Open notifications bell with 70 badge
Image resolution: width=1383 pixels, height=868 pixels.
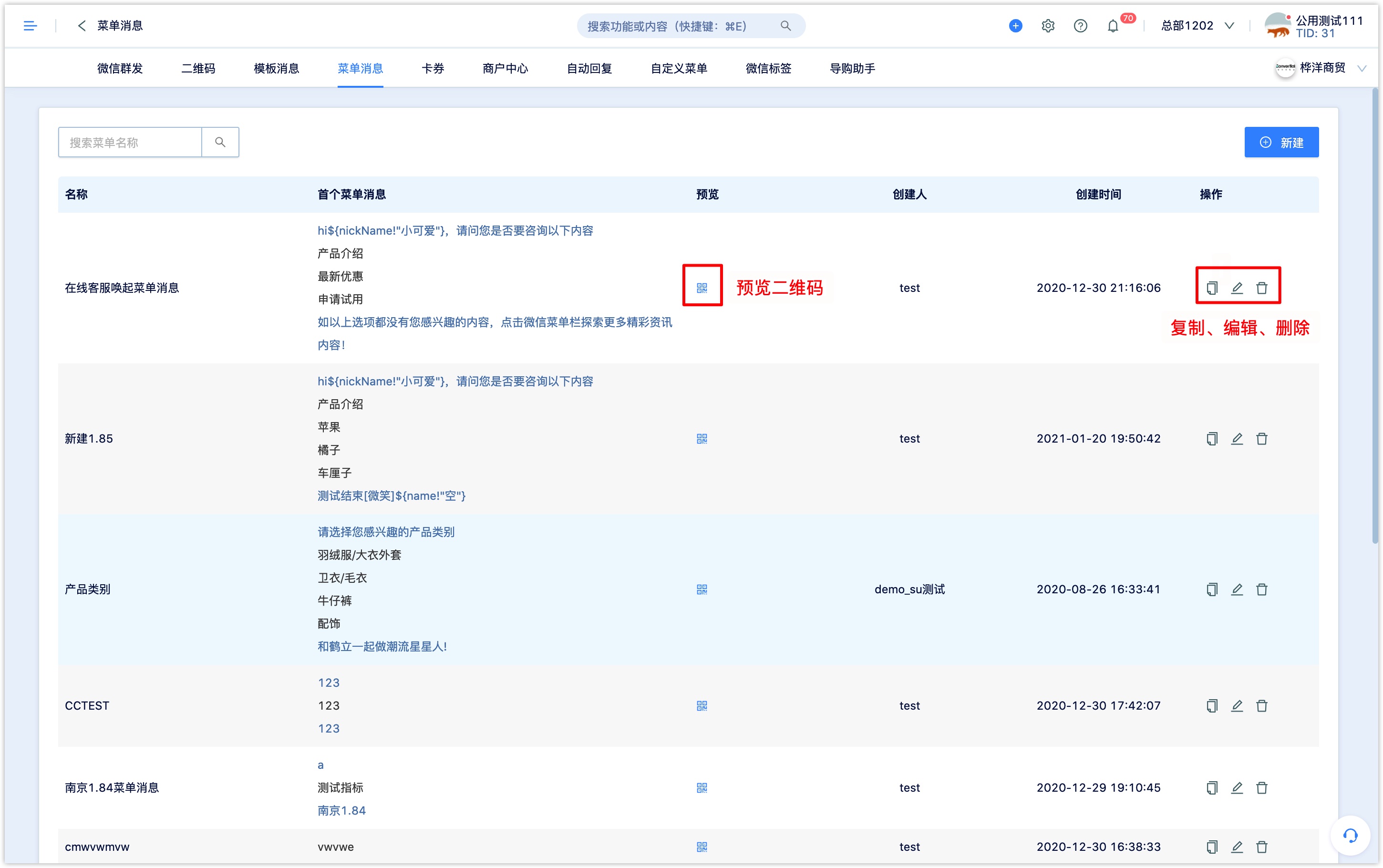click(1113, 26)
